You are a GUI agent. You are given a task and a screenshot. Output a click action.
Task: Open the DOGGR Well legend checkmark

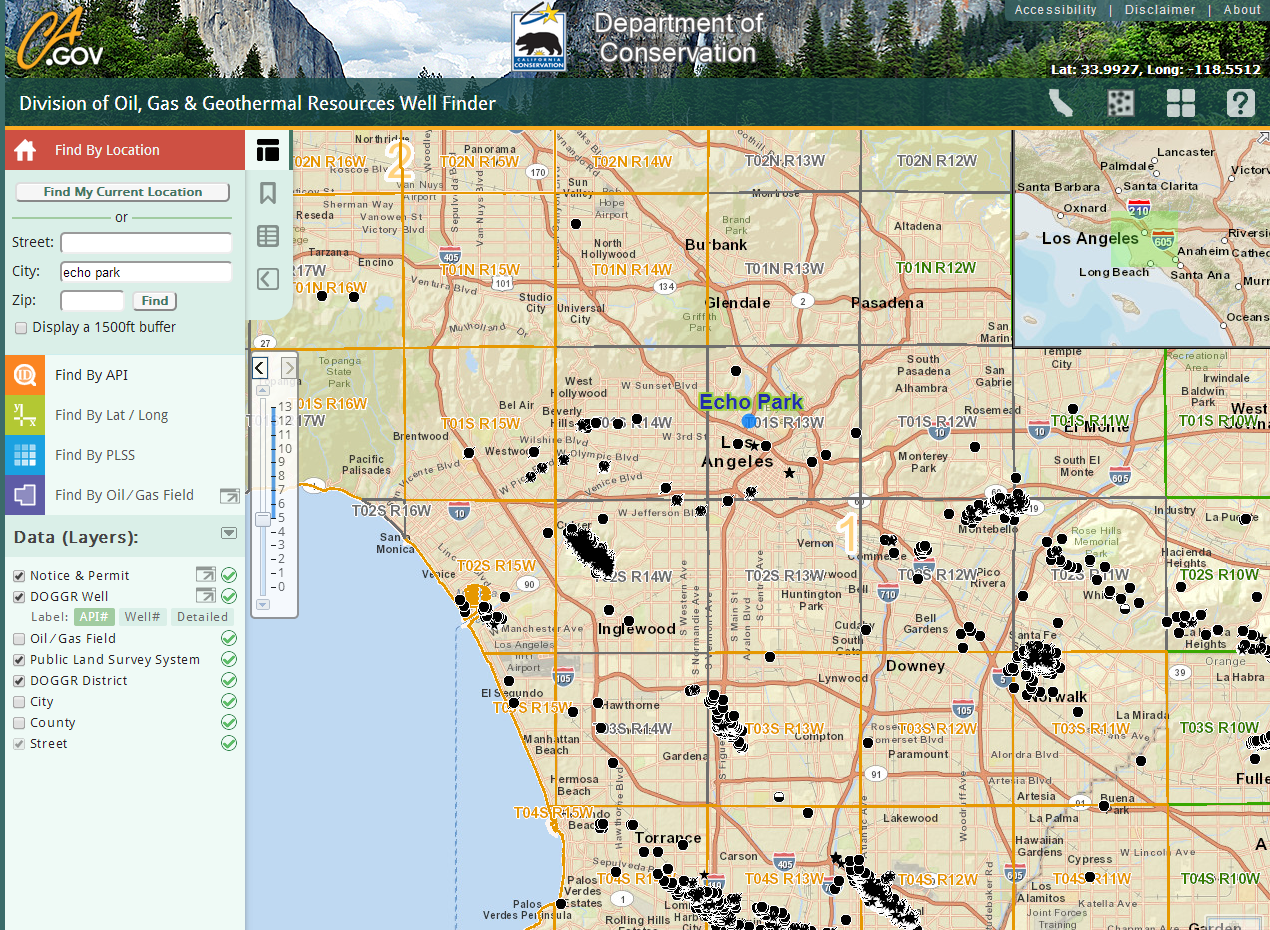pos(229,595)
